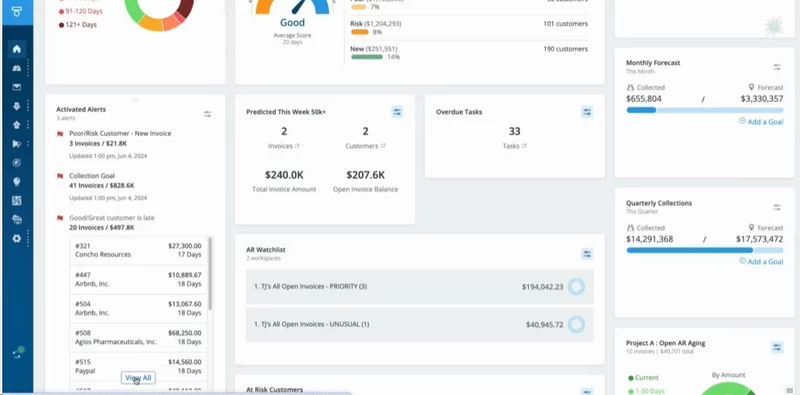Viewport: 800px width, 395px height.
Task: Open TJ's All Open Invoices PRIORITY workspace
Action: point(419,287)
